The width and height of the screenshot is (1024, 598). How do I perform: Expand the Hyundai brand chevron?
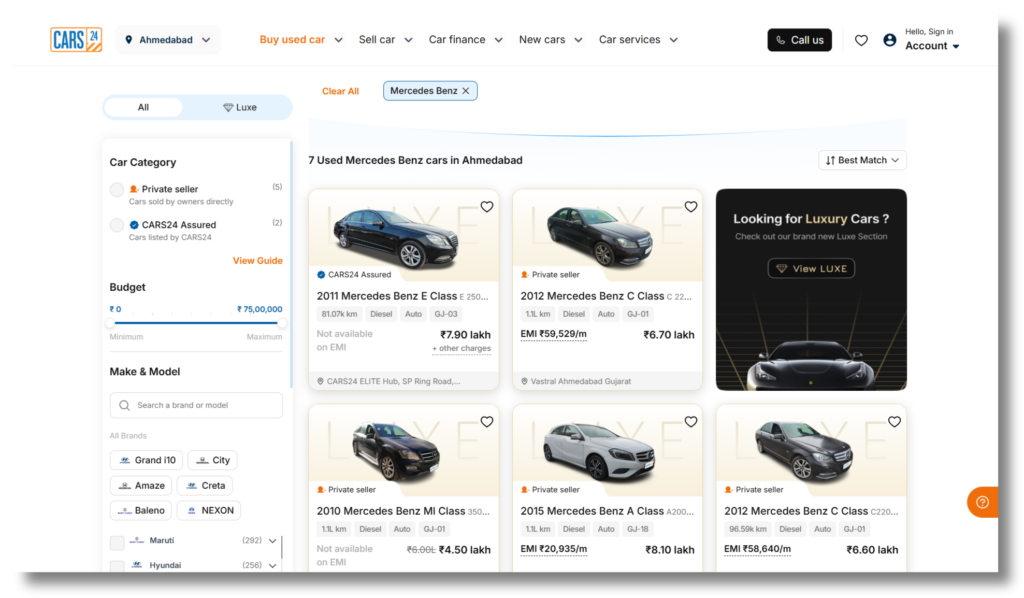[x=271, y=565]
